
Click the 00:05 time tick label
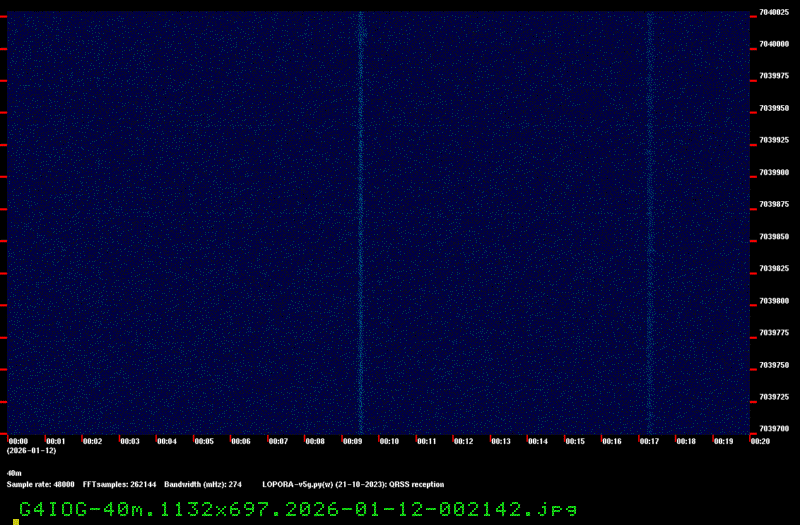tap(204, 441)
